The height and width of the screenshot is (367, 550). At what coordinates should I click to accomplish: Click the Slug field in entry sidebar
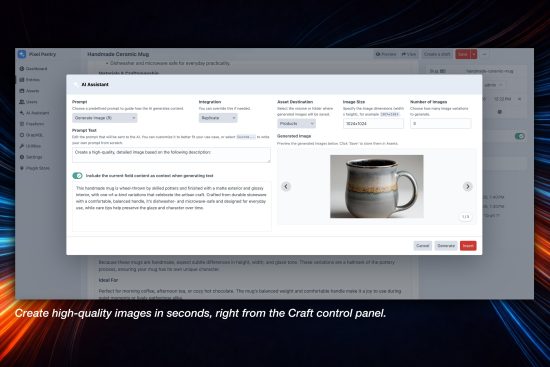click(x=490, y=71)
